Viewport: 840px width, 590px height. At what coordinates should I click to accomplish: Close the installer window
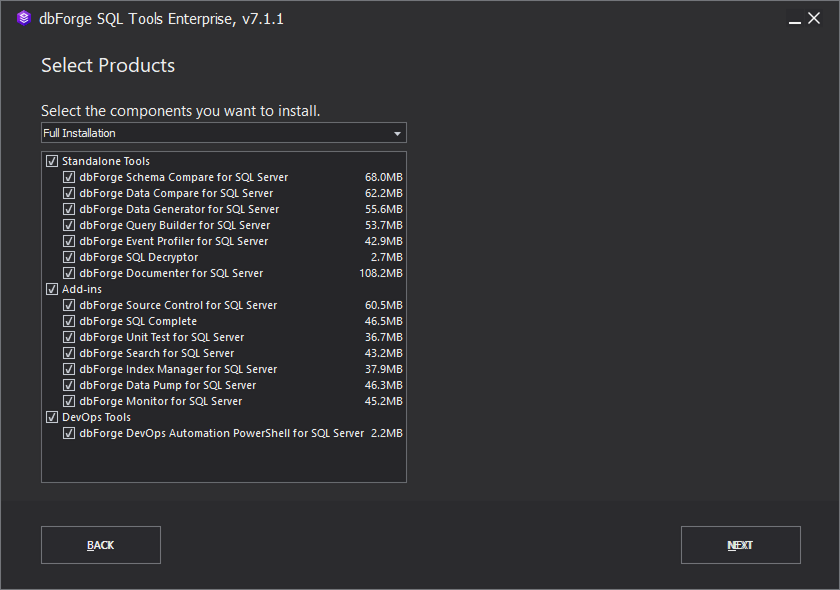pyautogui.click(x=814, y=18)
